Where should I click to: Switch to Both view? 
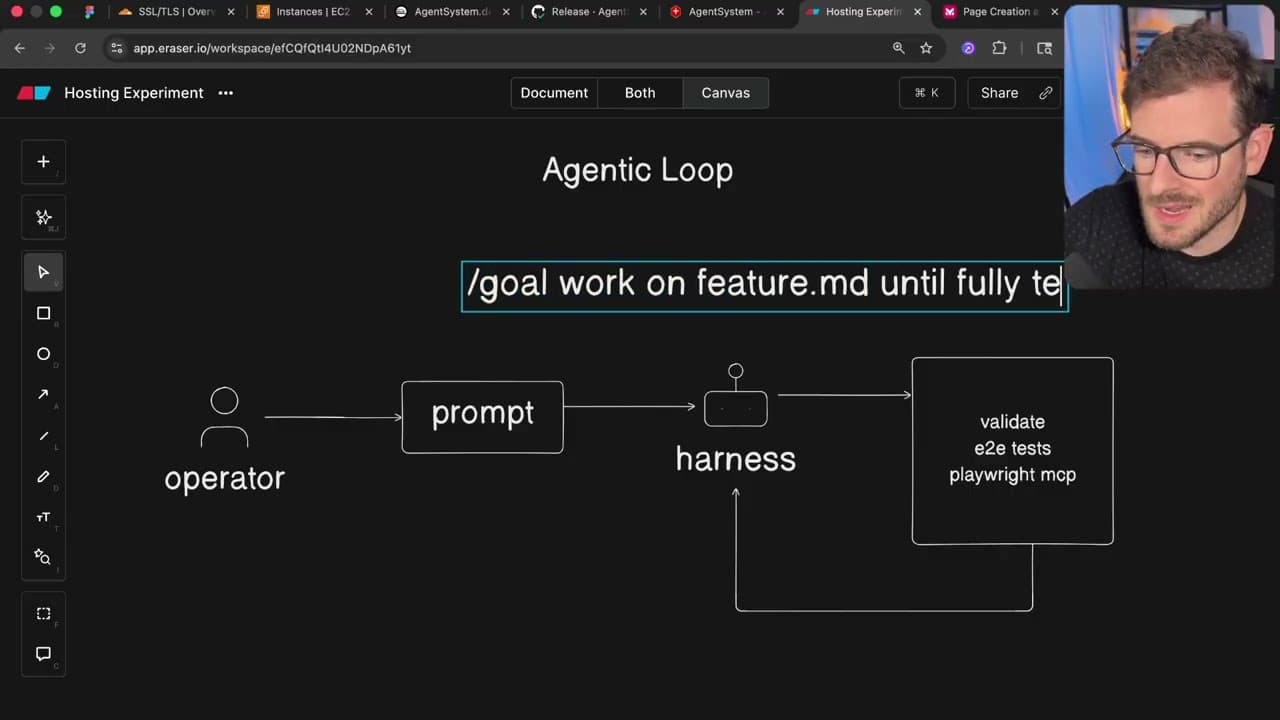[640, 93]
